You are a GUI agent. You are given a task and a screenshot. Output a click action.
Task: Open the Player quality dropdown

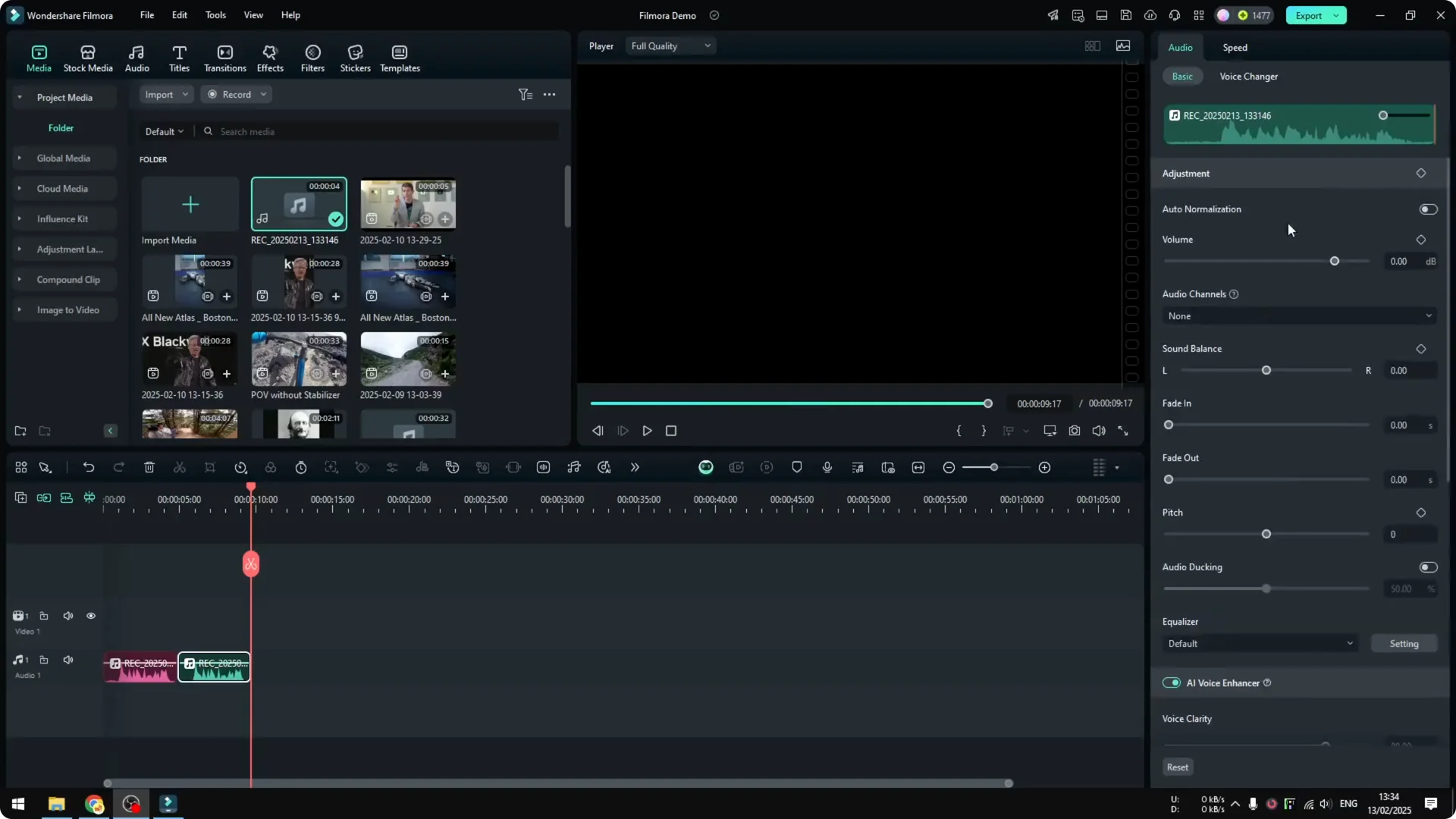pos(670,45)
